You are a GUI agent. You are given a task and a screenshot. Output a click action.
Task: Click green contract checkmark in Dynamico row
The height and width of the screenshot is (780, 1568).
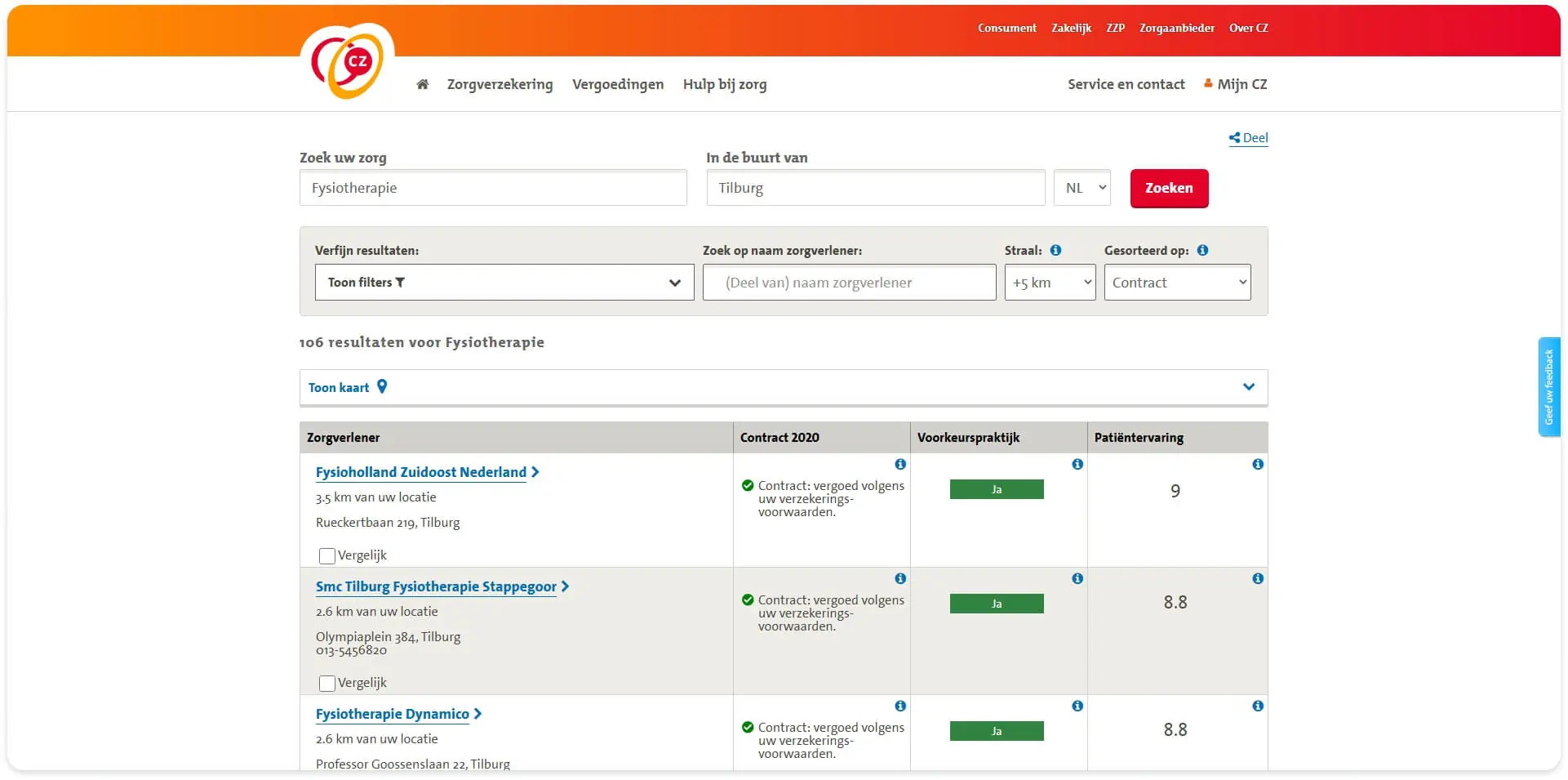(748, 727)
